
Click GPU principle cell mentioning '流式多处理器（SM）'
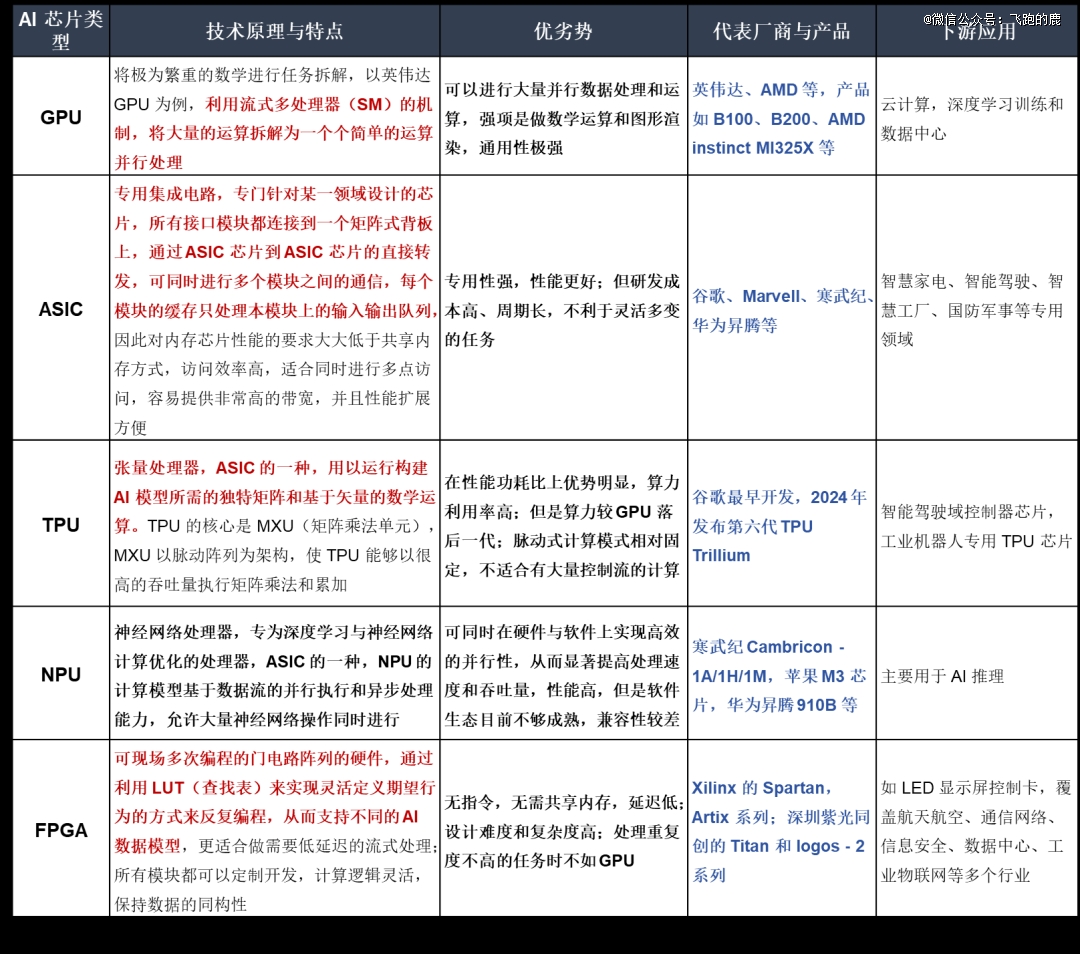(274, 116)
